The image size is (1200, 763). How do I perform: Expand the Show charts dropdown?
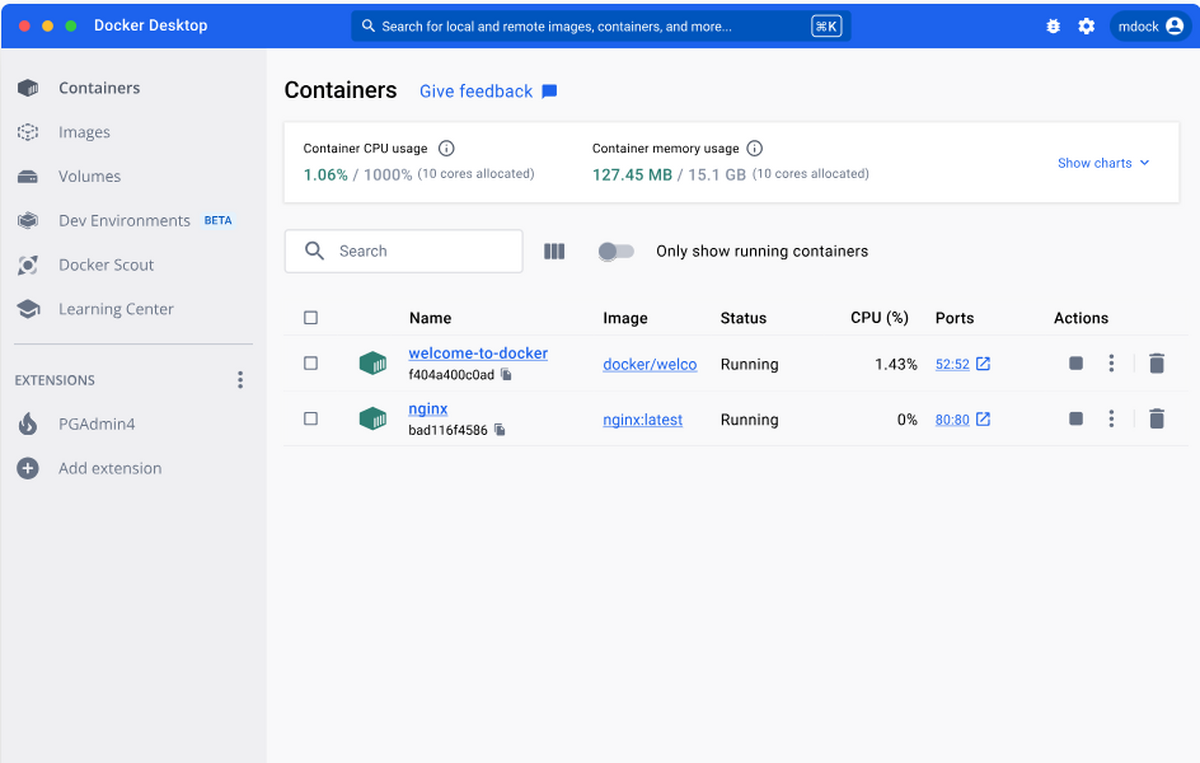click(1103, 162)
